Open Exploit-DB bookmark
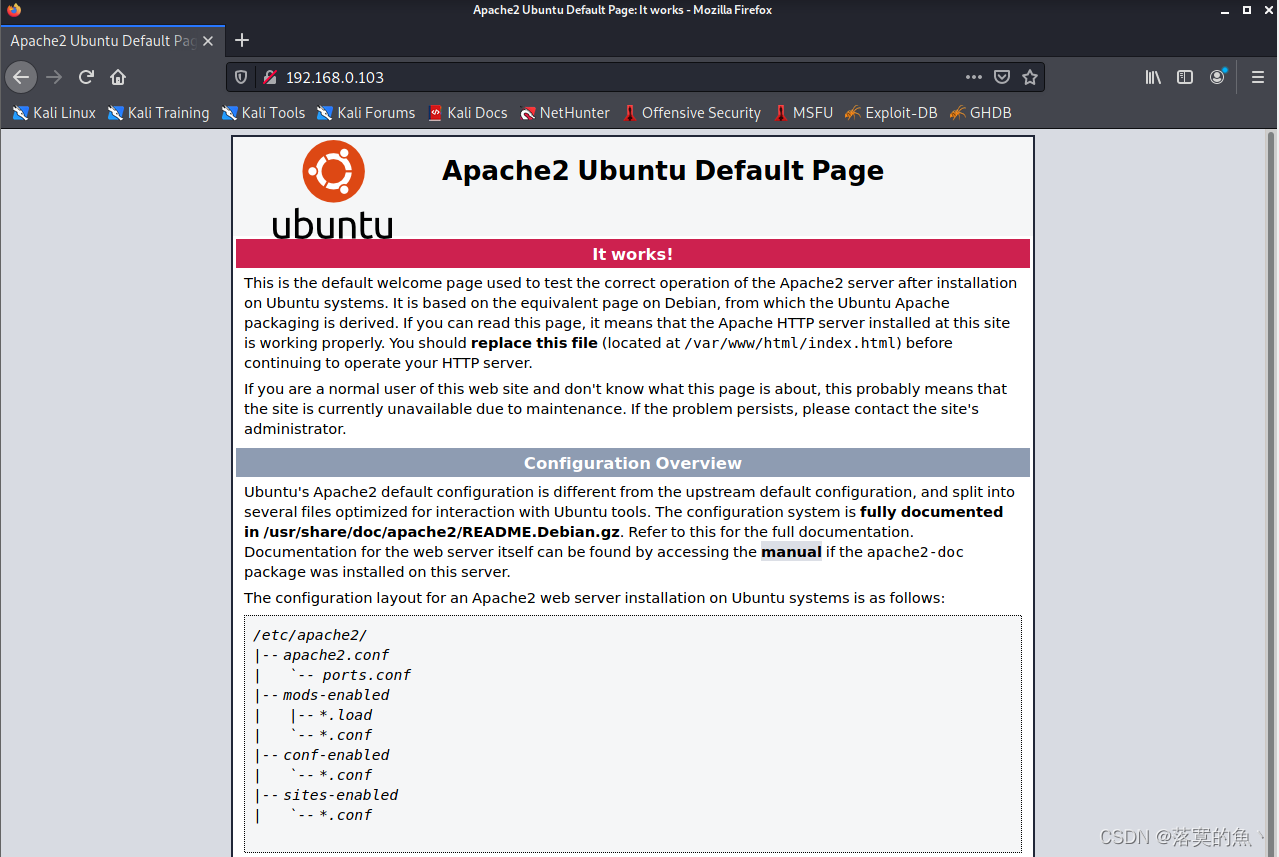The image size is (1279, 857). coord(890,113)
